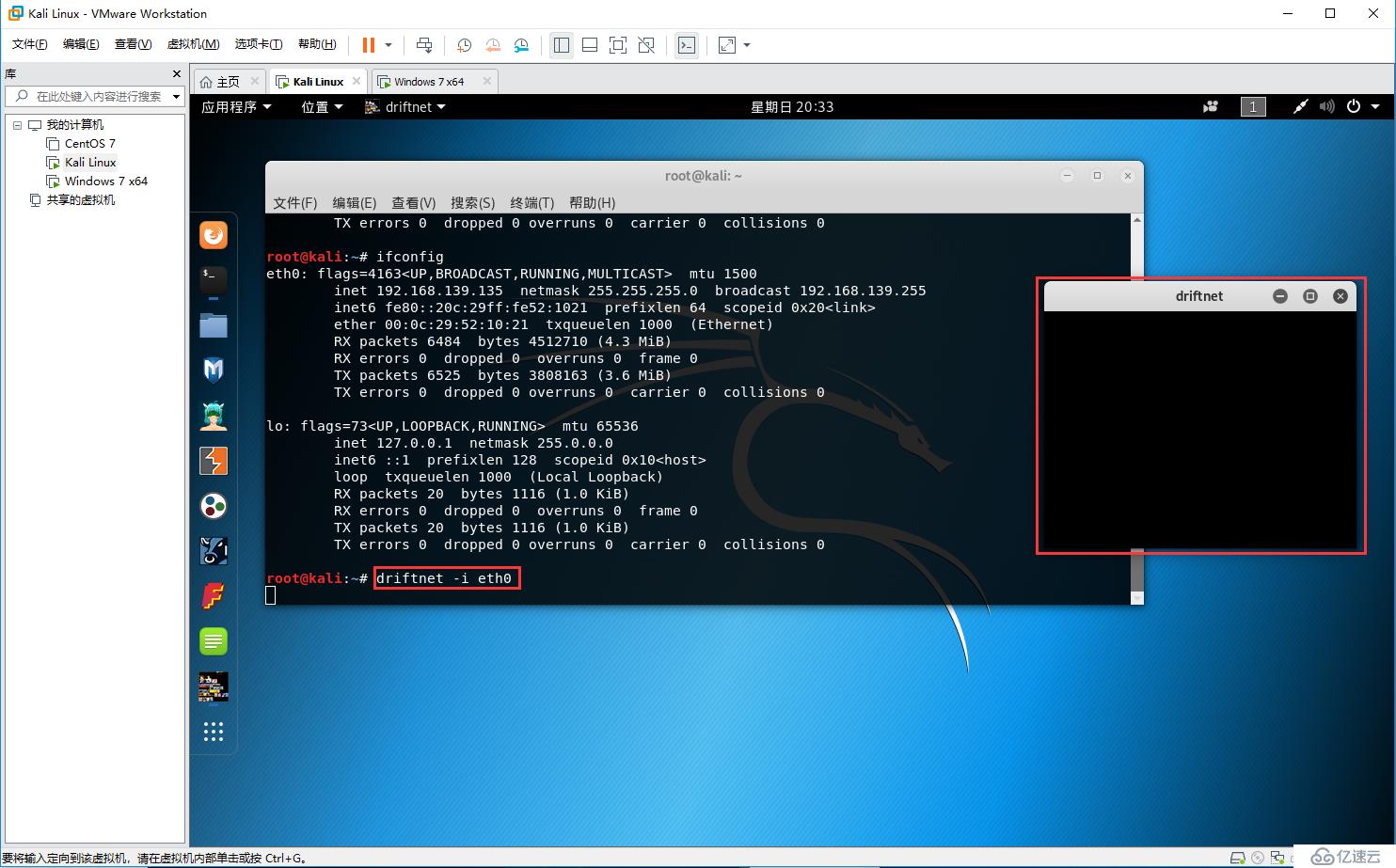Click the driftnet running app dock icon
The width and height of the screenshot is (1396, 868).
point(214,687)
